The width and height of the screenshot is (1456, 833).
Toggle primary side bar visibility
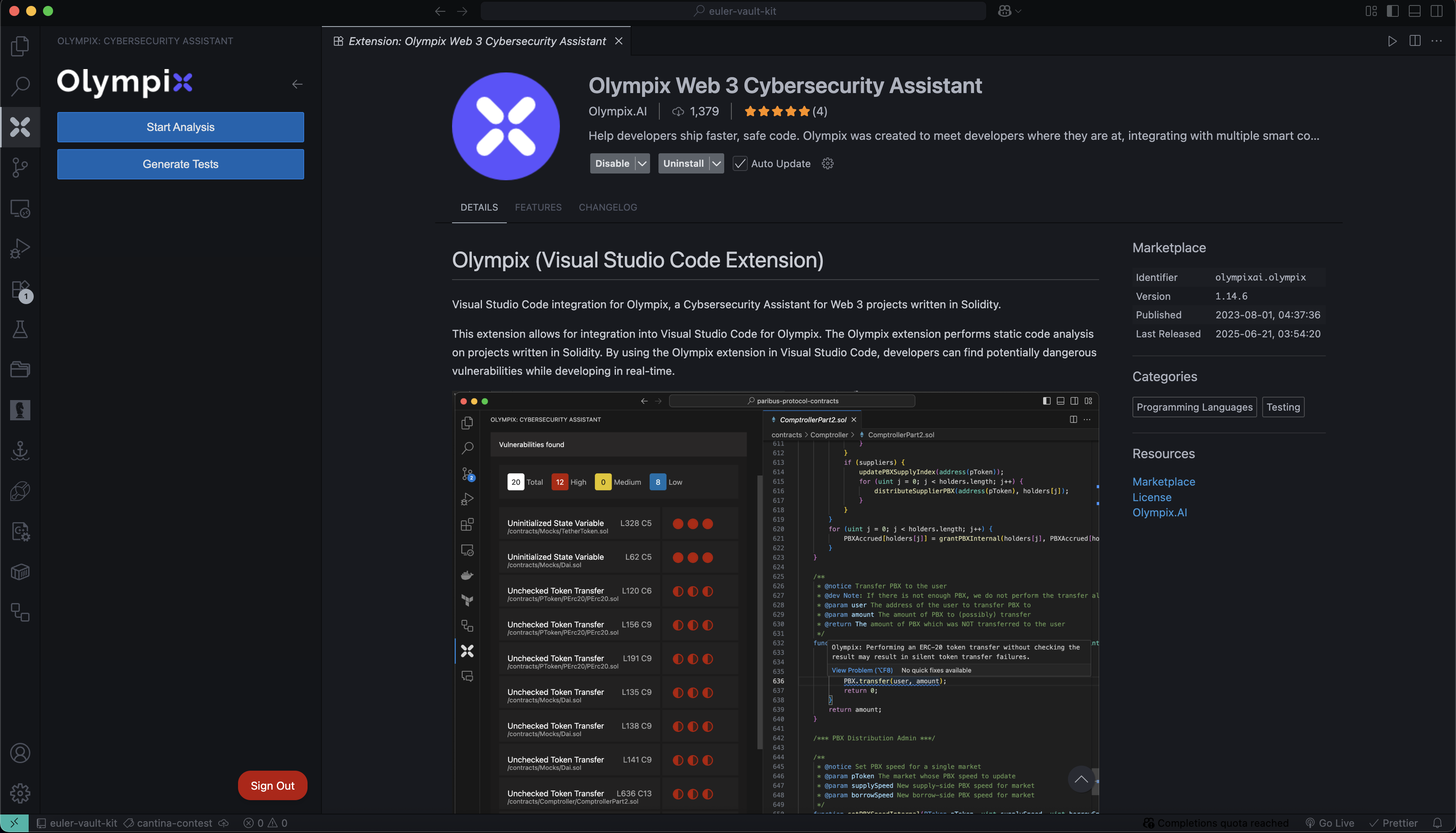point(1393,11)
